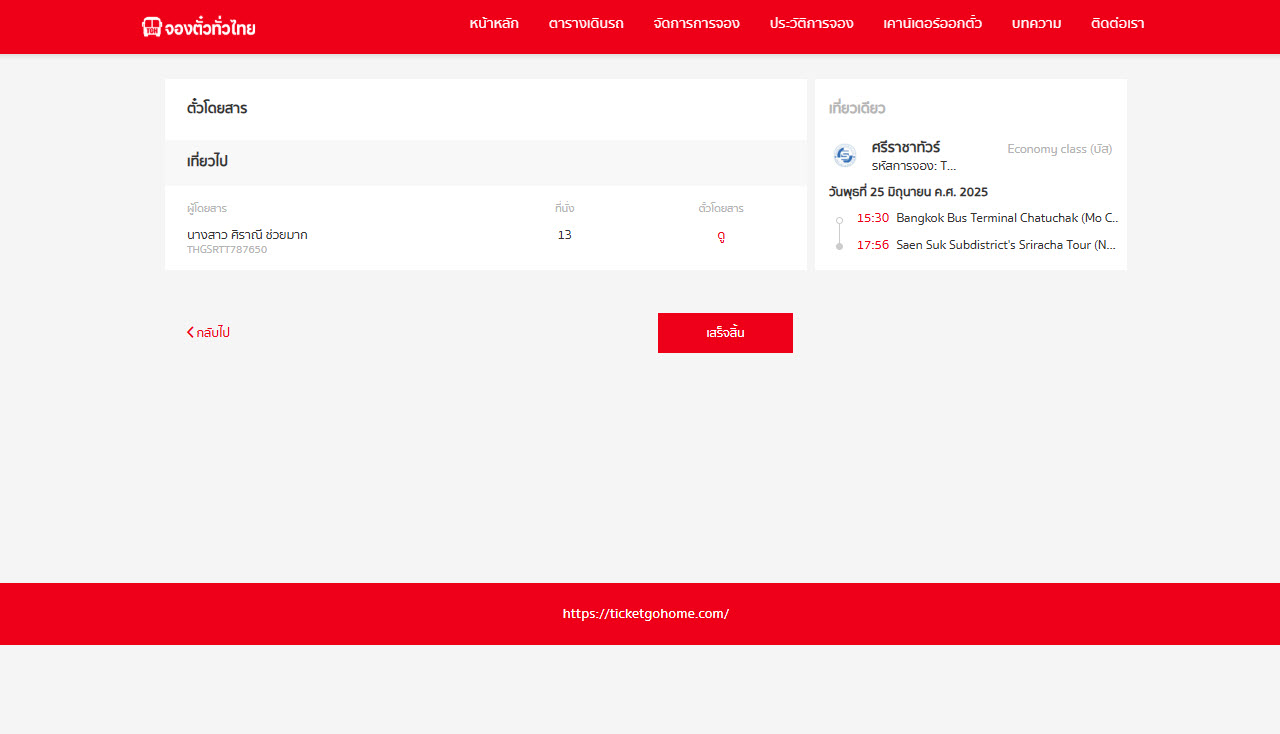Image resolution: width=1280 pixels, height=734 pixels.
Task: Go to ติดต่อเรา contact page
Action: (x=1117, y=24)
